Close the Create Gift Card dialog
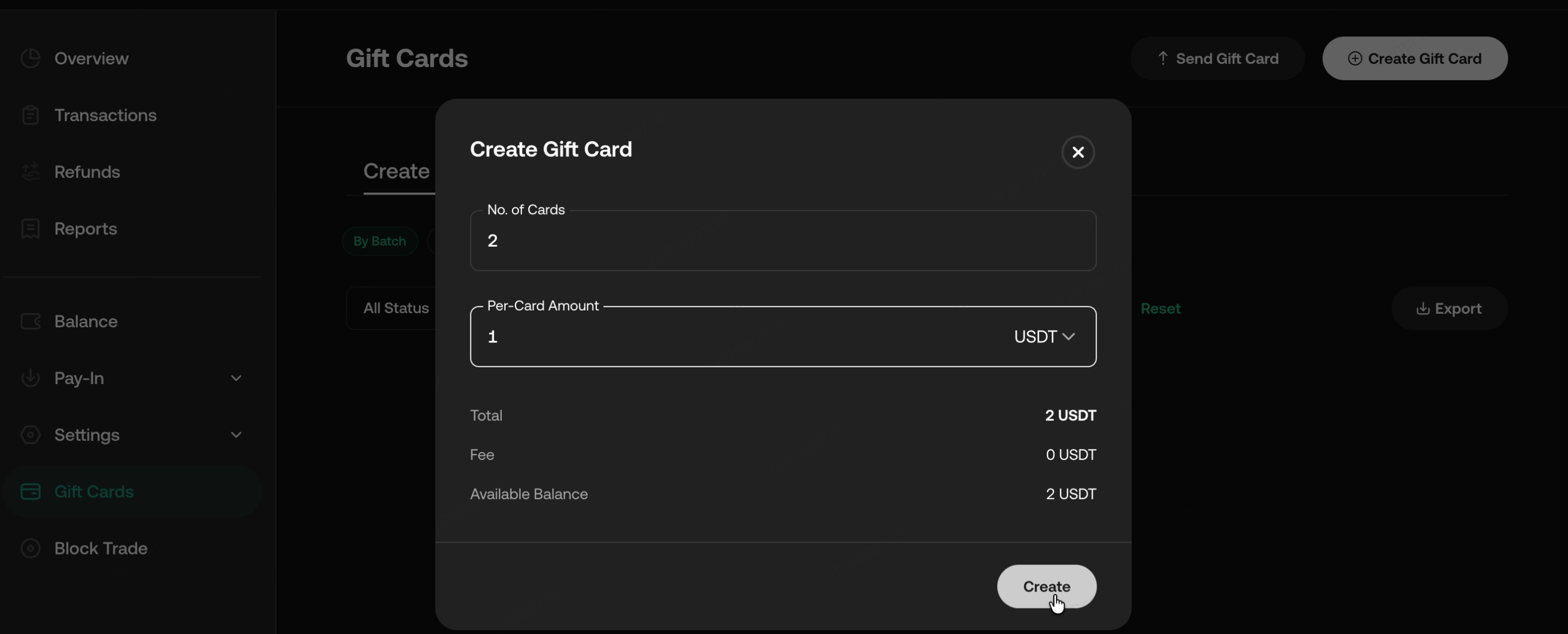This screenshot has width=1568, height=634. (1078, 152)
